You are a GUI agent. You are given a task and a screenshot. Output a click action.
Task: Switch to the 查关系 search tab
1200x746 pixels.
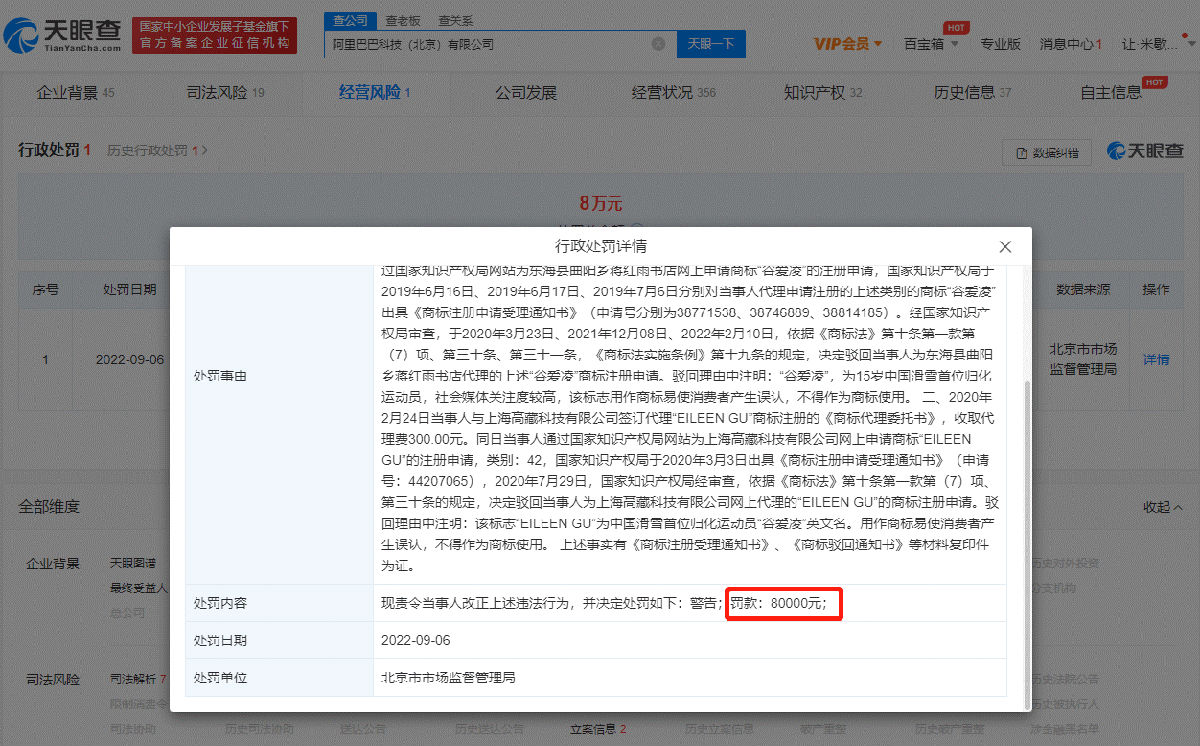(x=455, y=20)
